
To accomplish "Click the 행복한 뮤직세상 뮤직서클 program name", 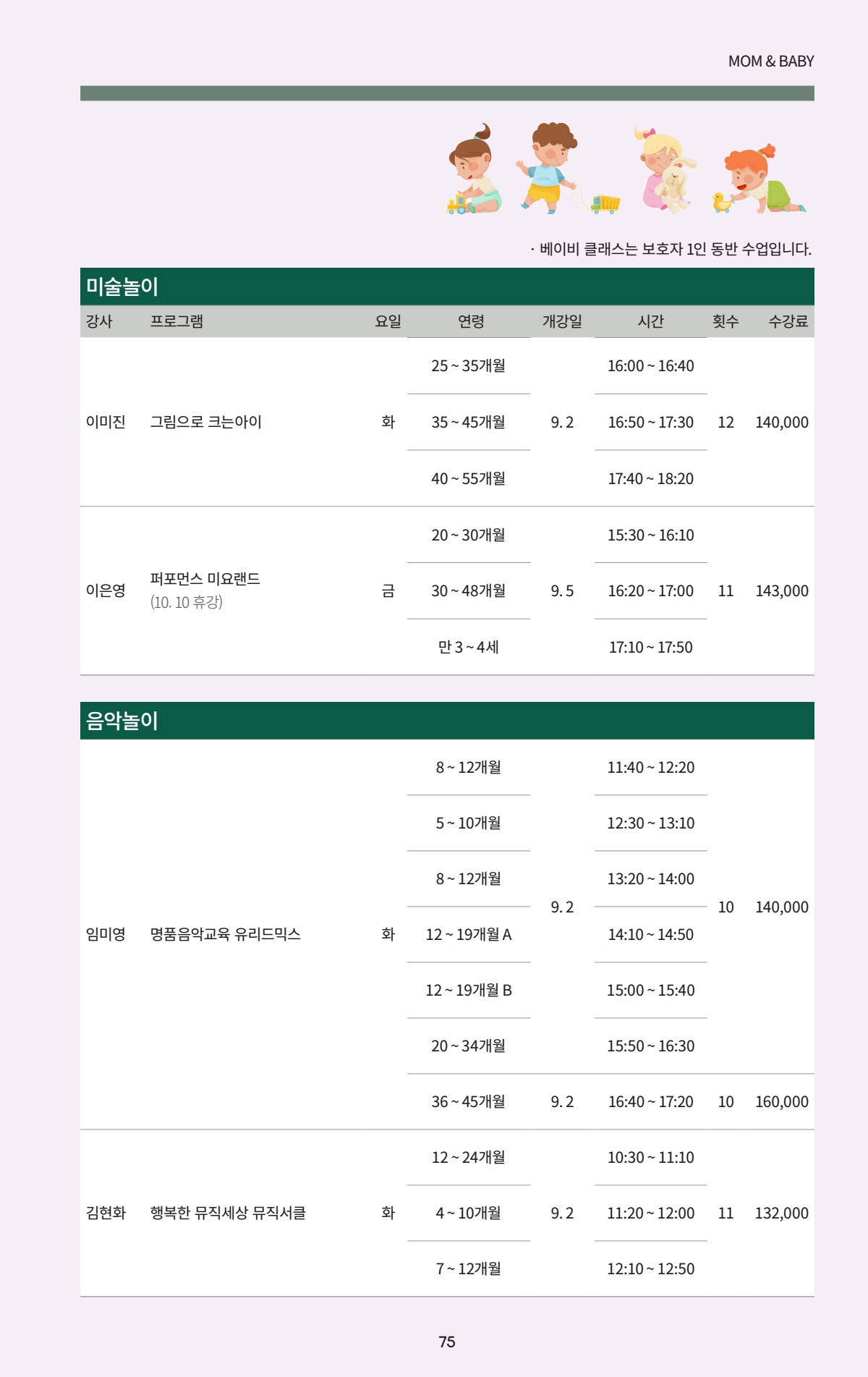I will pyautogui.click(x=228, y=1213).
